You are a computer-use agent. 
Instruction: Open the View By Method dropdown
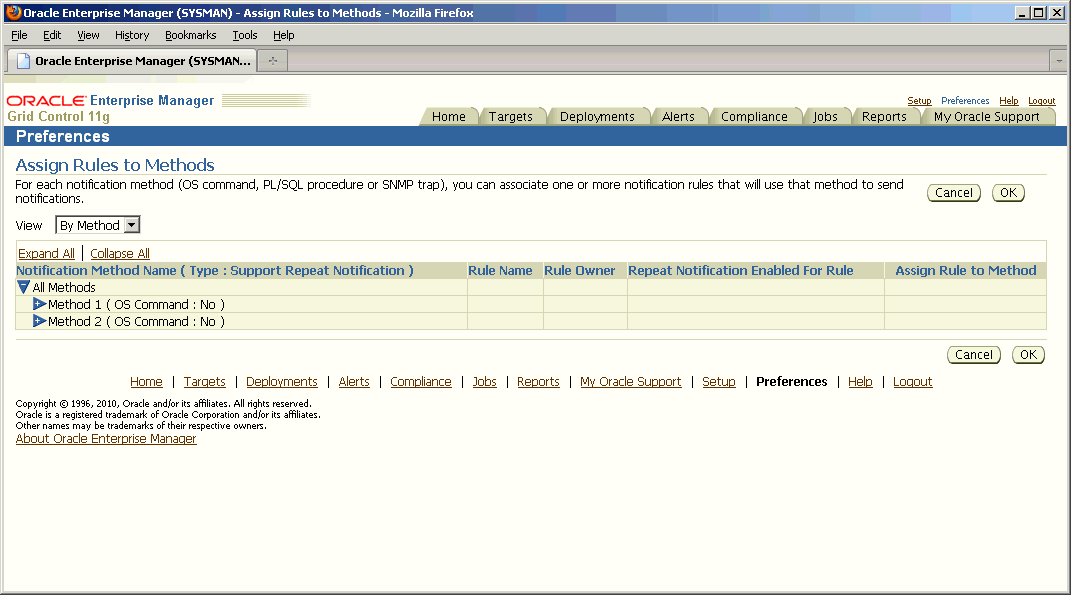98,225
